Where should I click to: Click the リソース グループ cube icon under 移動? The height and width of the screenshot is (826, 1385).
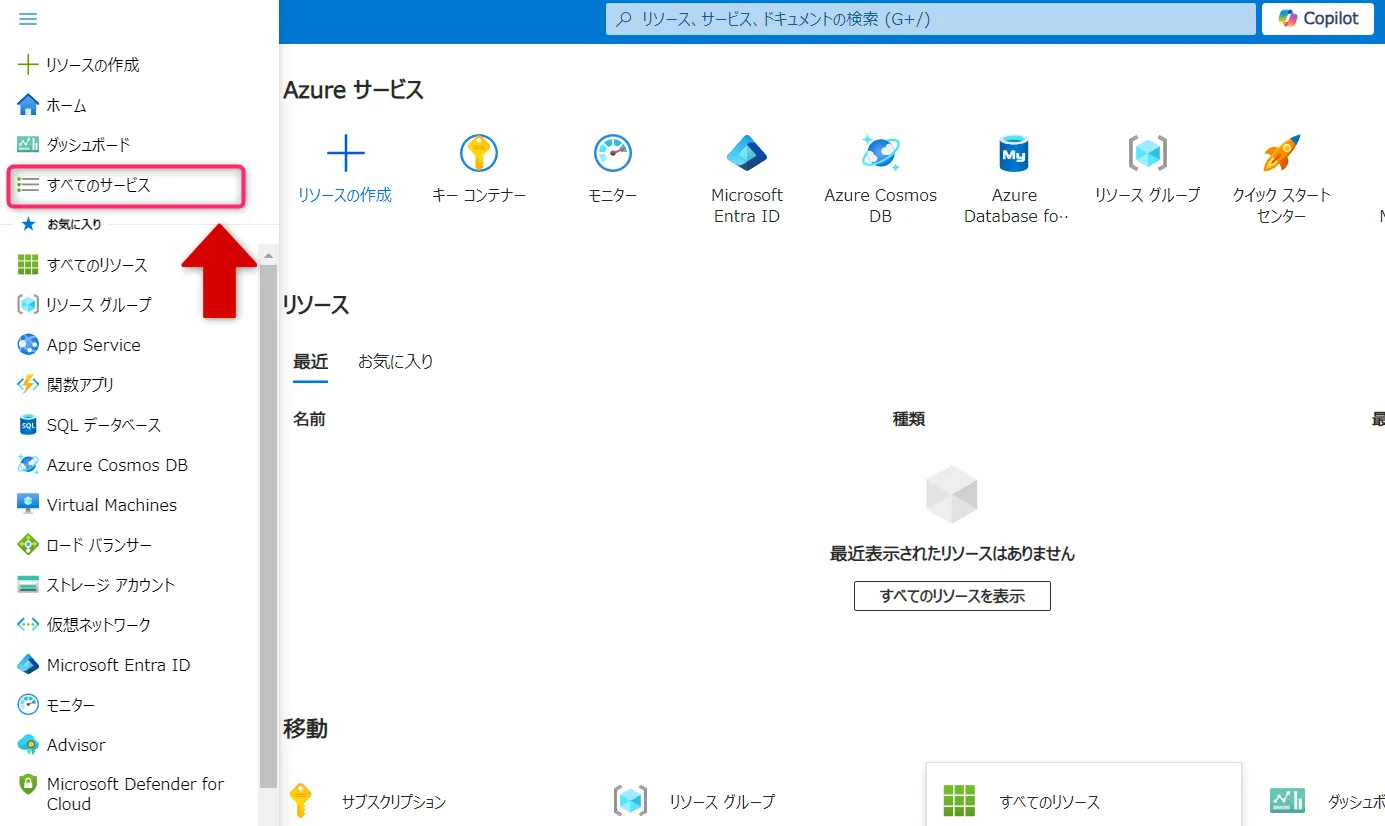tap(631, 800)
